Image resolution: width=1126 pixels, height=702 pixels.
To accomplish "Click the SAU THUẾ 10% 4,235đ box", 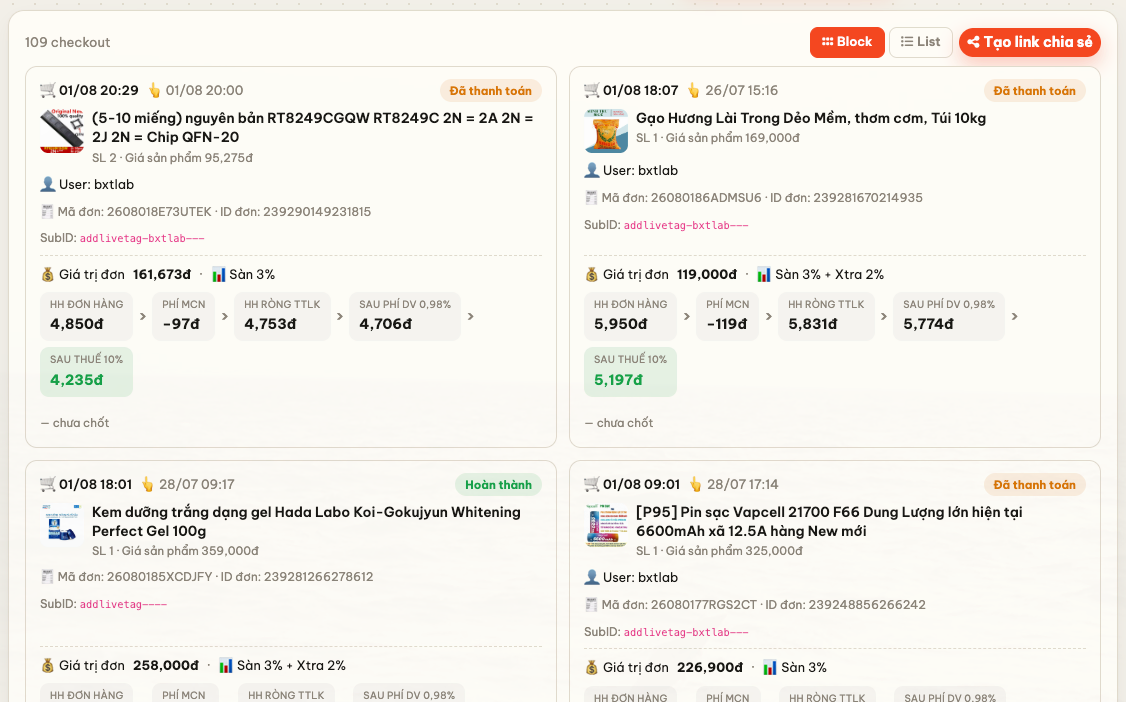I will coord(86,372).
